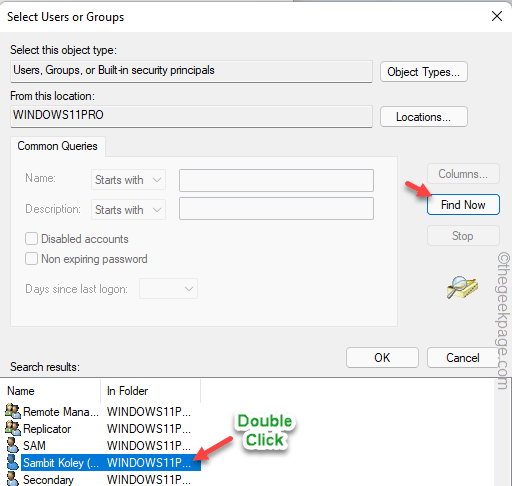512x486 pixels.
Task: Select the Secondary result name
Action: click(x=48, y=480)
